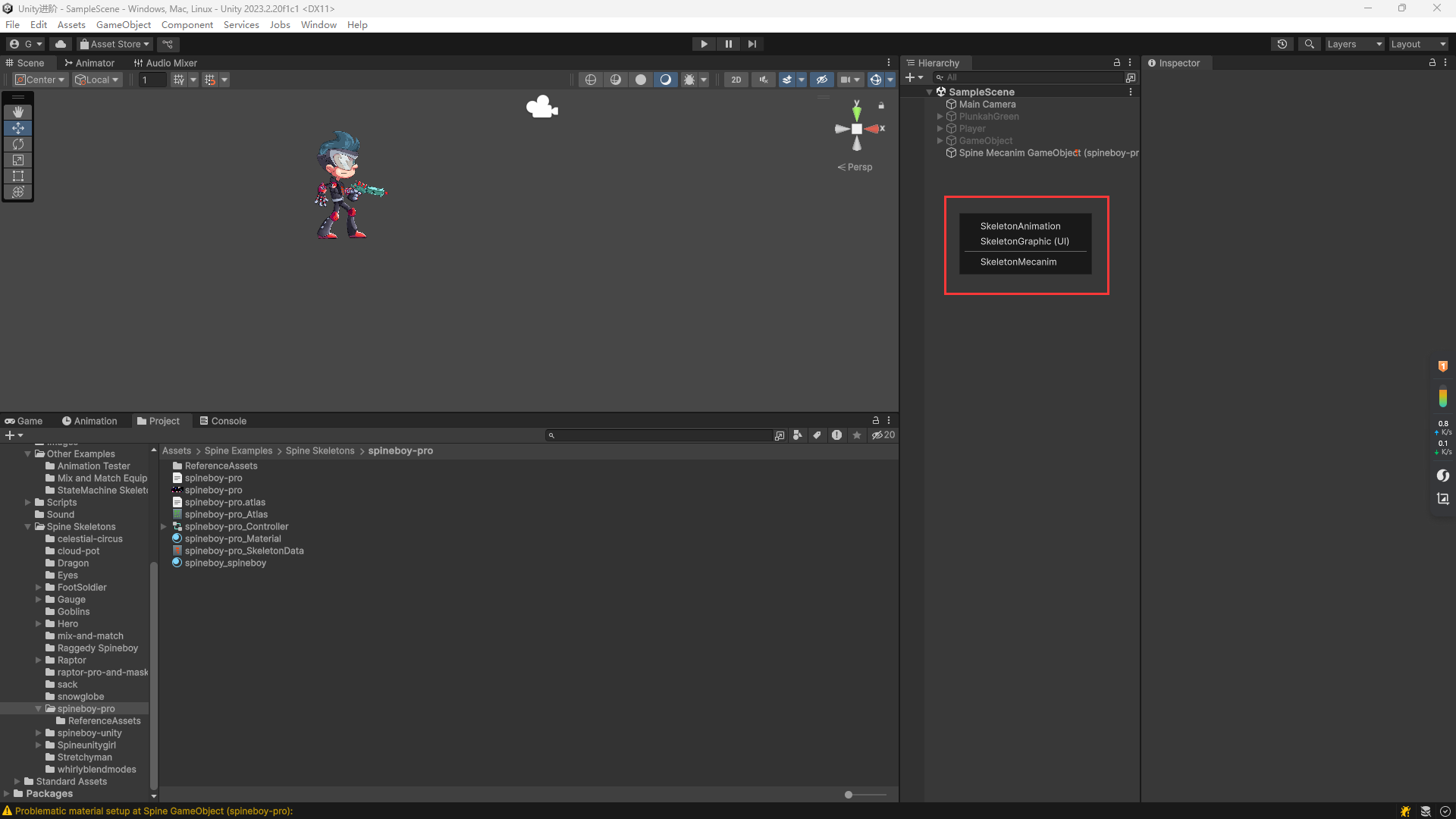
Task: Open Local rotation dropdown
Action: pos(97,80)
